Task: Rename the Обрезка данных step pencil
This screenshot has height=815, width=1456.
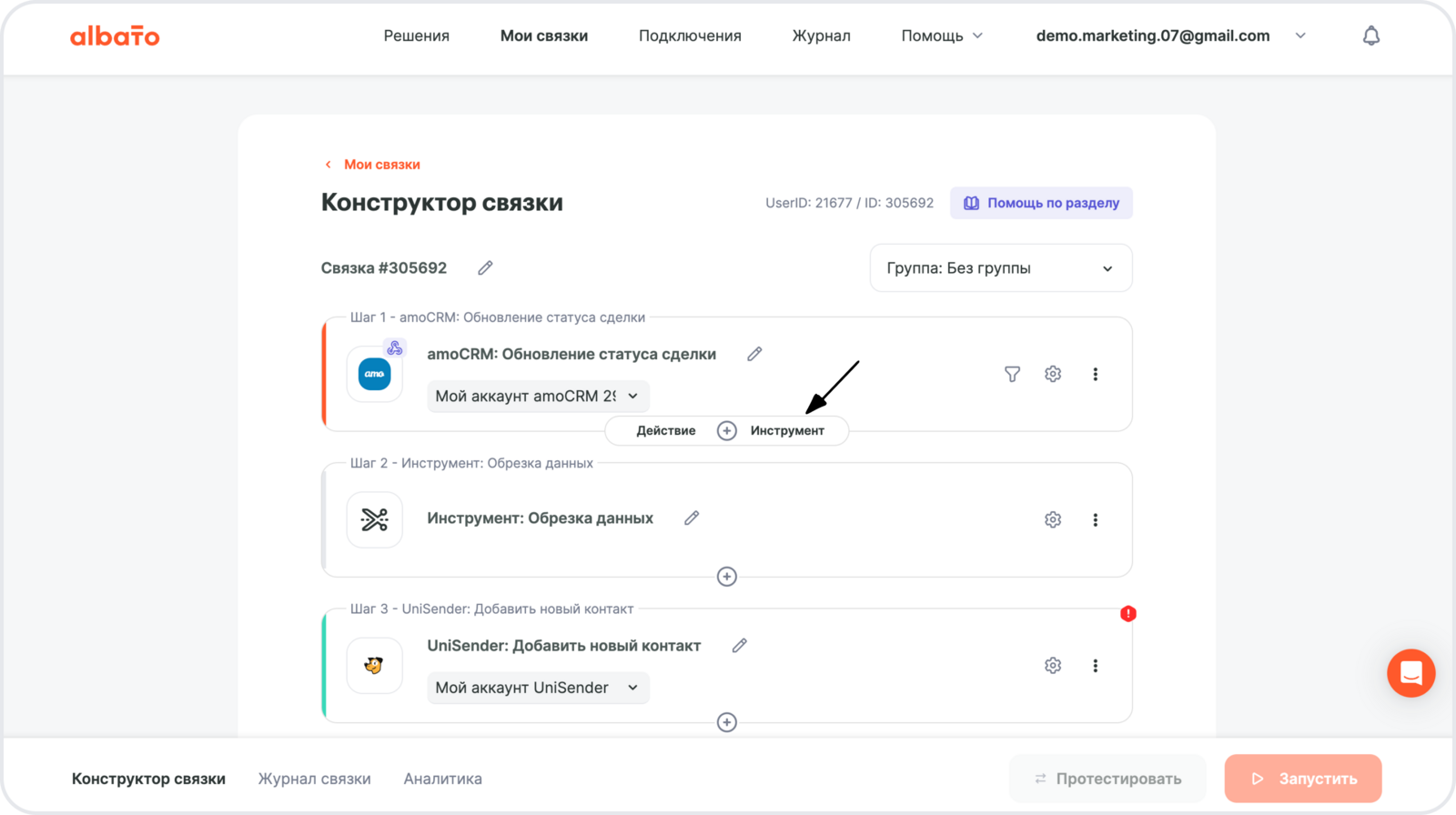Action: pyautogui.click(x=692, y=518)
